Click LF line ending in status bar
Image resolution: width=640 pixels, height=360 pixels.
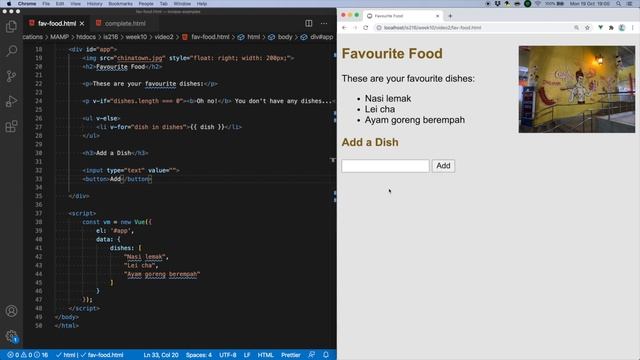click(247, 355)
